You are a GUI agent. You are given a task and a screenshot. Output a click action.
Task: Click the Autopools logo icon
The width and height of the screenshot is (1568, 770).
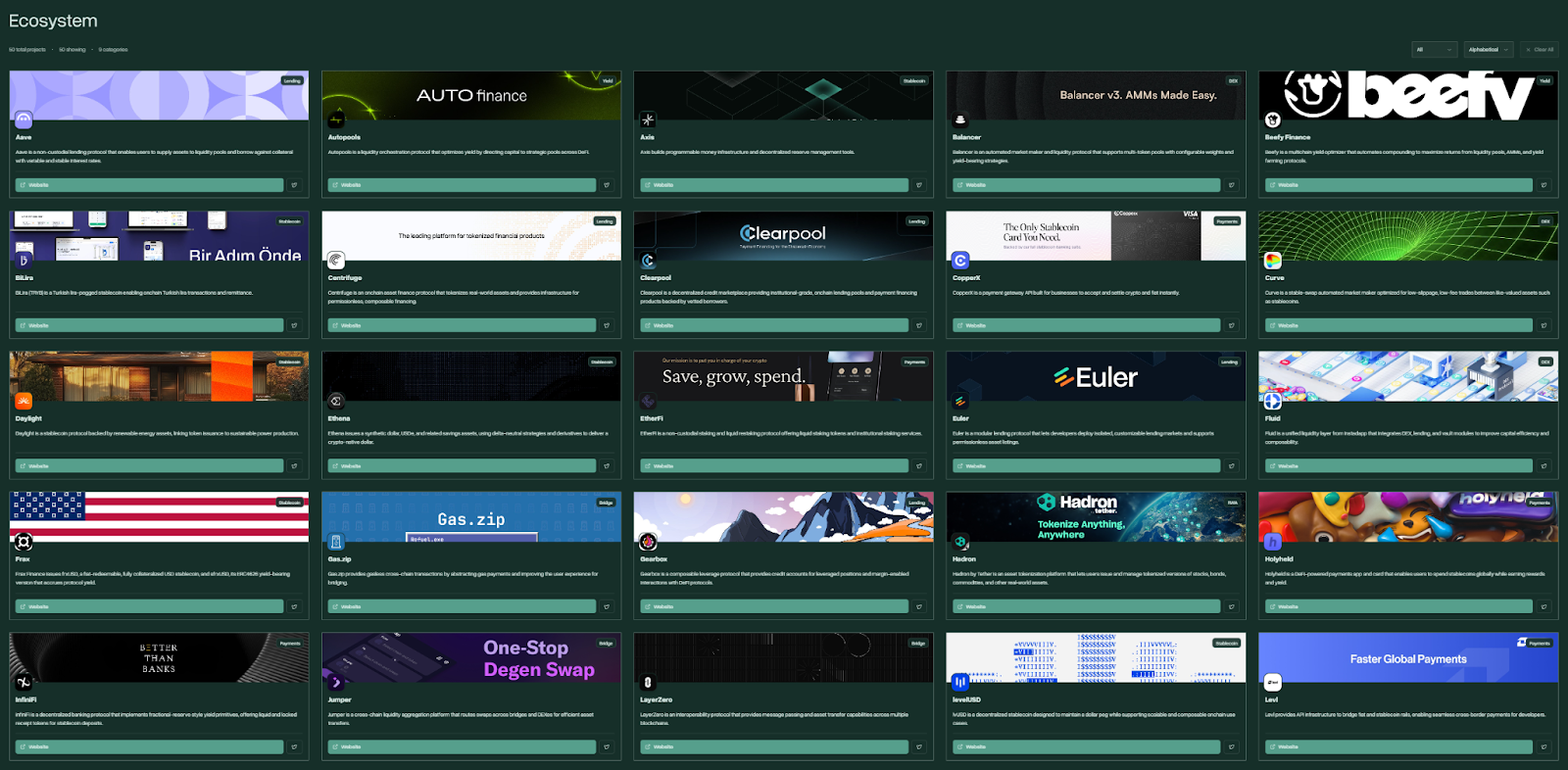336,120
